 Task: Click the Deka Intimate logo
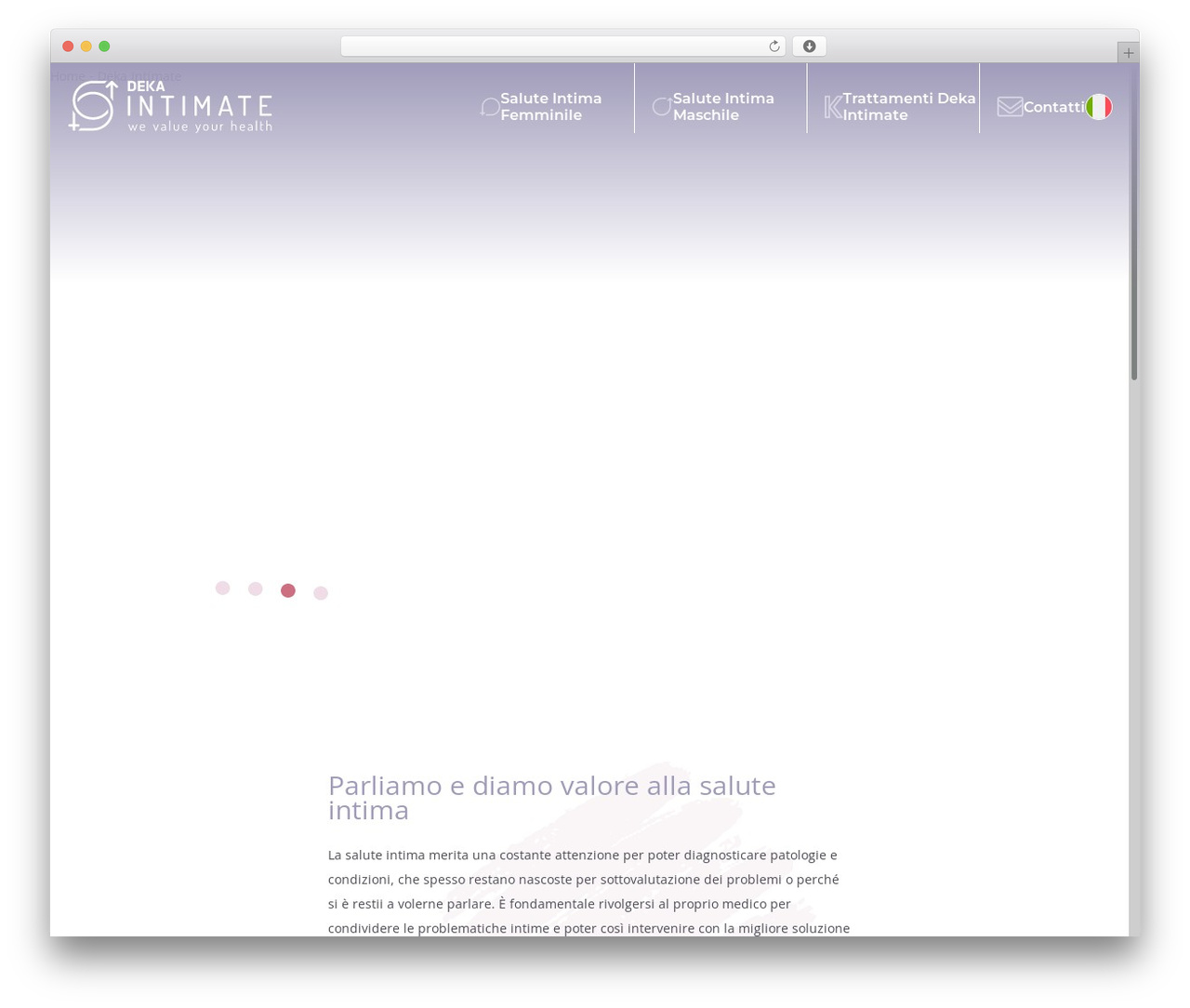pyautogui.click(x=171, y=106)
